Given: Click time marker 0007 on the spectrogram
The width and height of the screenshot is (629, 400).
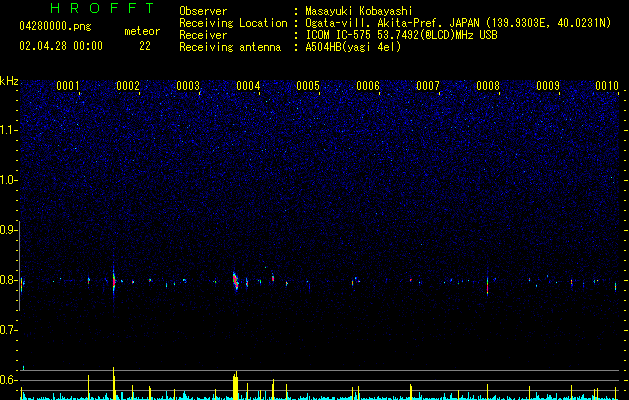Looking at the screenshot, I should (x=428, y=86).
